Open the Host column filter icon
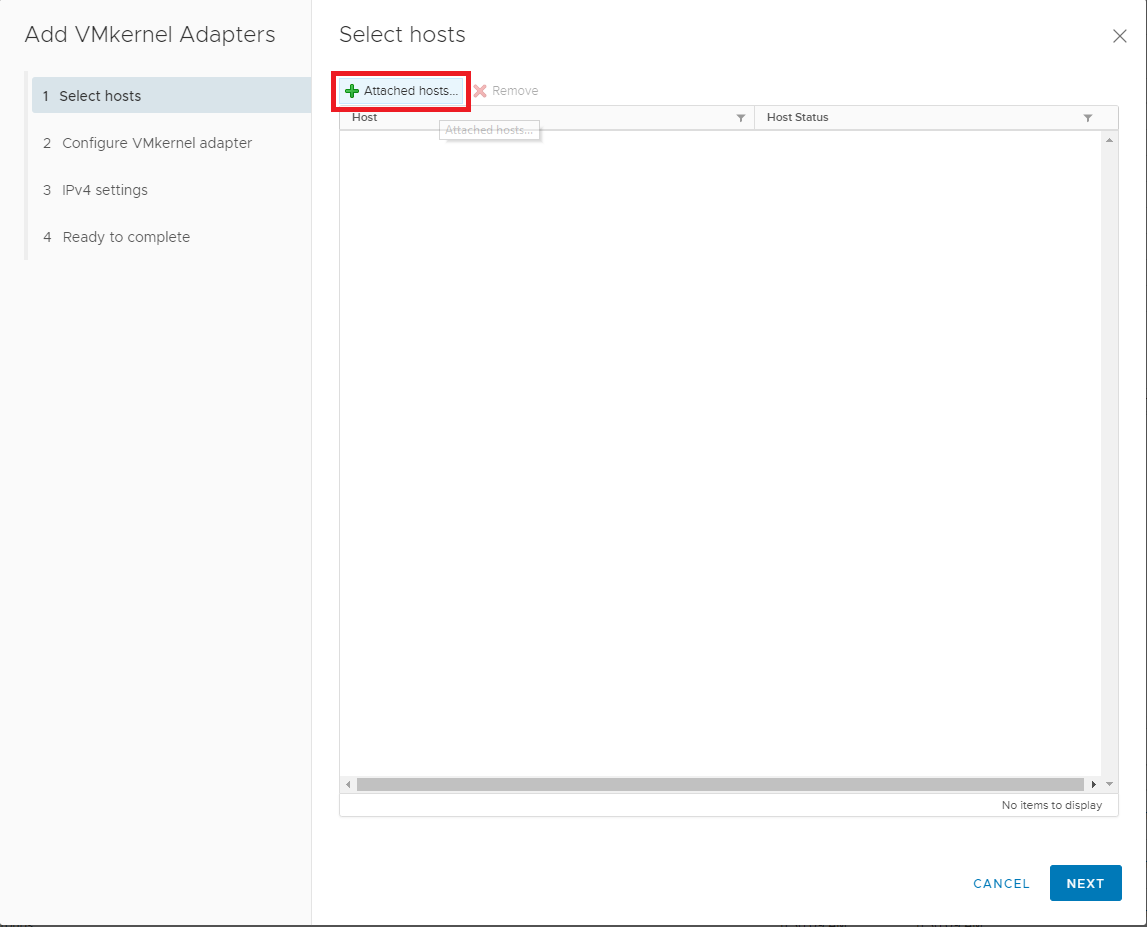This screenshot has height=927, width=1147. click(741, 118)
